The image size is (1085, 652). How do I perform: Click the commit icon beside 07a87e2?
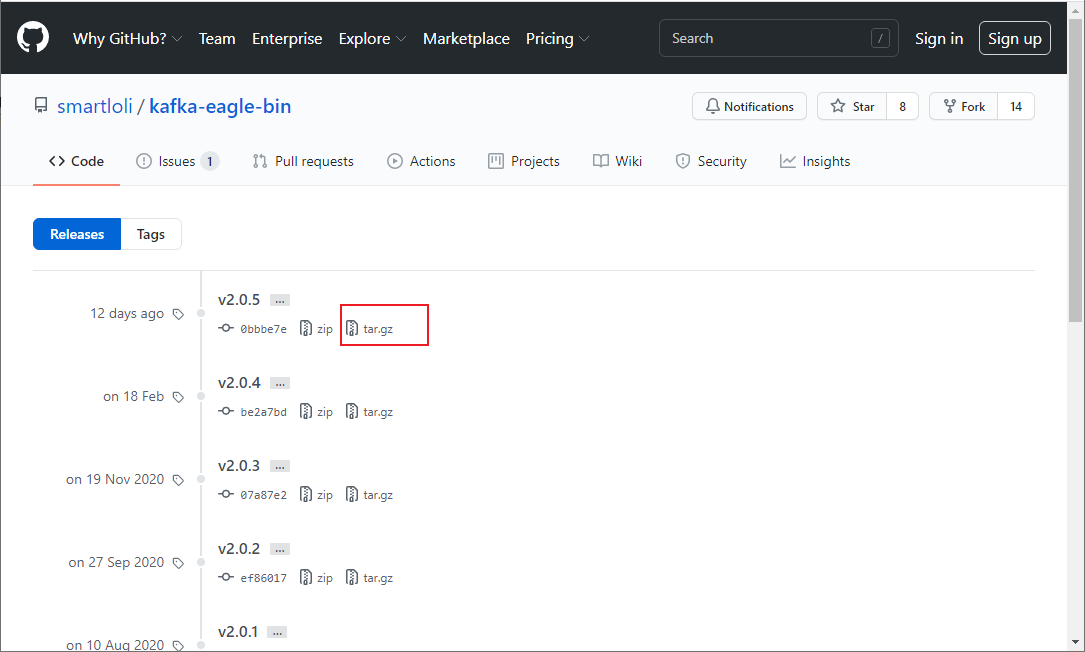(x=226, y=494)
